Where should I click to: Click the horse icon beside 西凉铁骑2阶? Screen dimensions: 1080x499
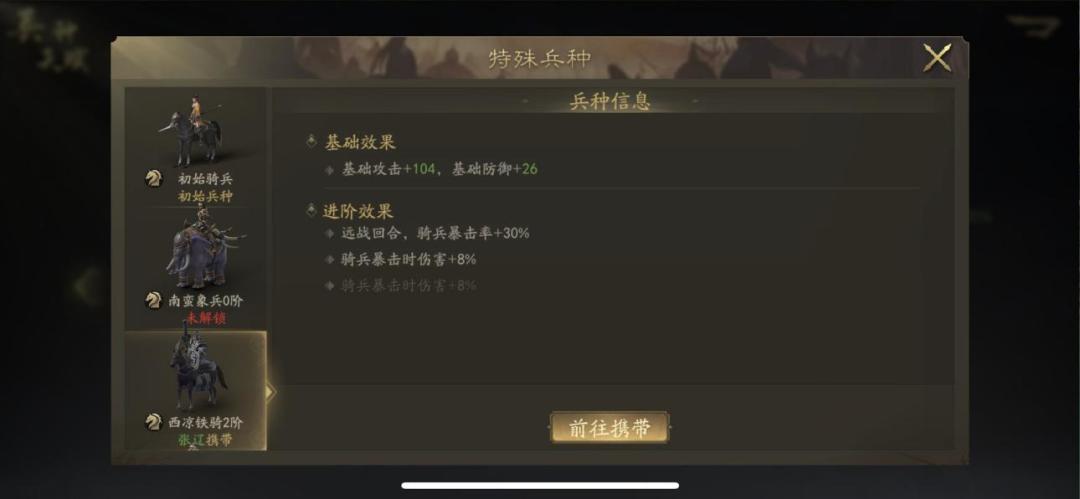(154, 422)
